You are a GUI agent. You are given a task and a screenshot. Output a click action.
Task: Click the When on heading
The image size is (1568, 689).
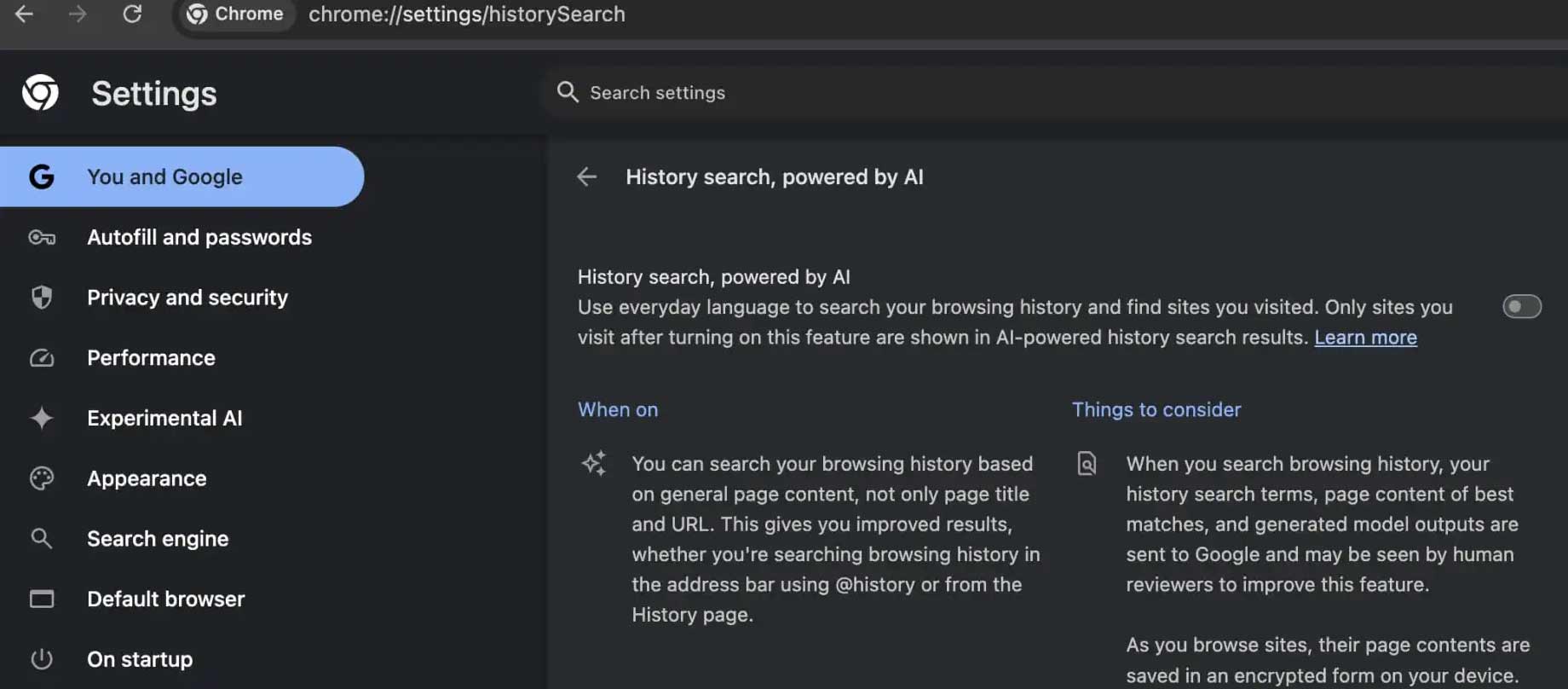(618, 409)
